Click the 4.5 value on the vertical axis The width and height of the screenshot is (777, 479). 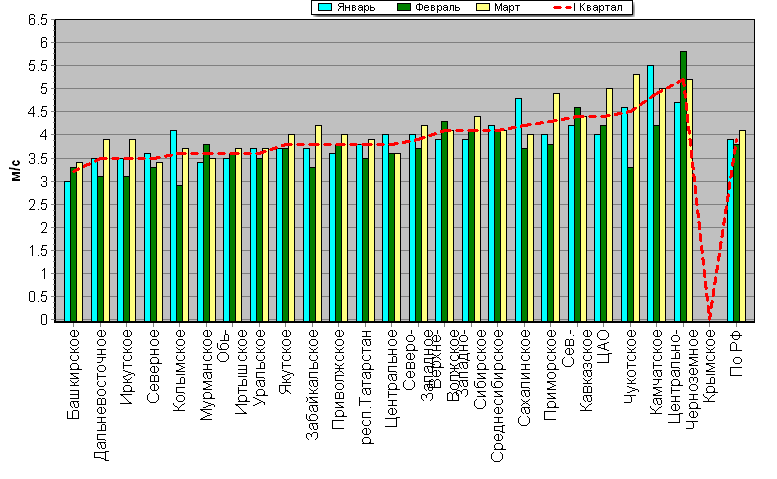(38, 112)
